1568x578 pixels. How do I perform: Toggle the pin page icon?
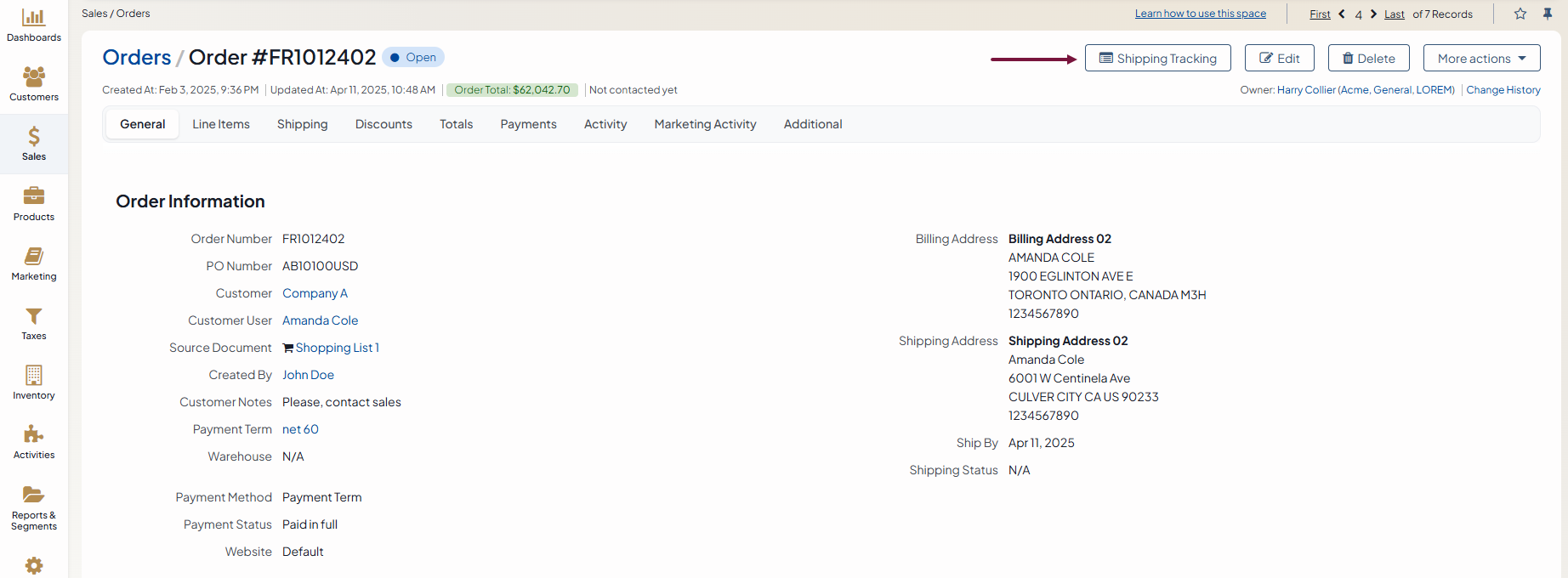pyautogui.click(x=1548, y=14)
